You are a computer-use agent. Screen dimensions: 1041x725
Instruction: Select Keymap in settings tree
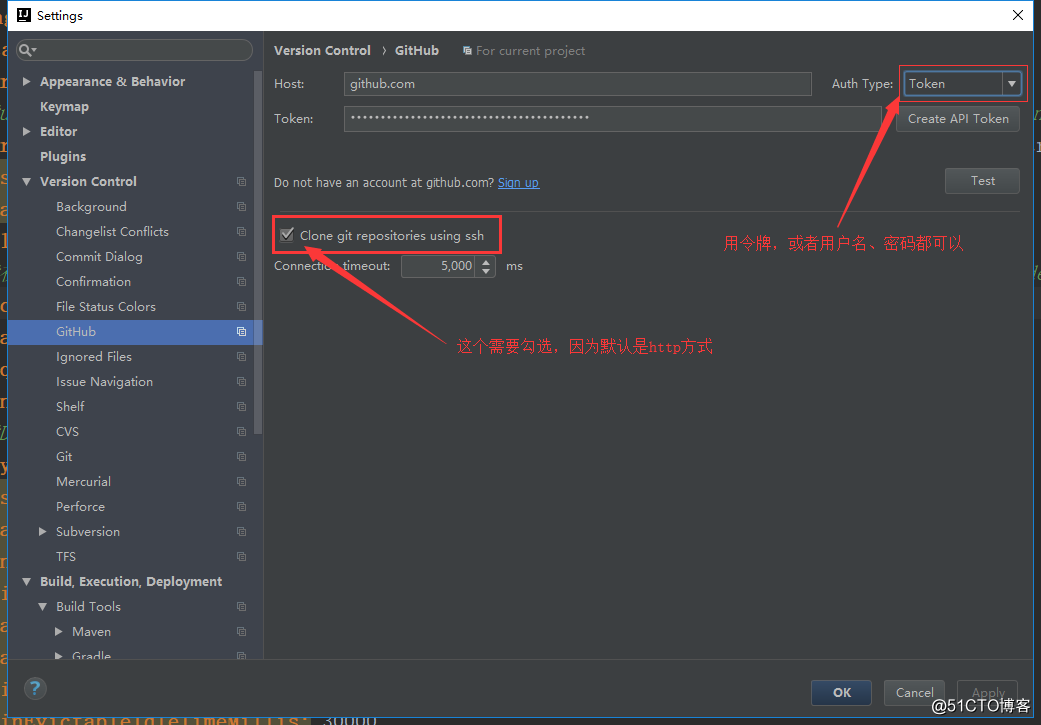pyautogui.click(x=64, y=107)
